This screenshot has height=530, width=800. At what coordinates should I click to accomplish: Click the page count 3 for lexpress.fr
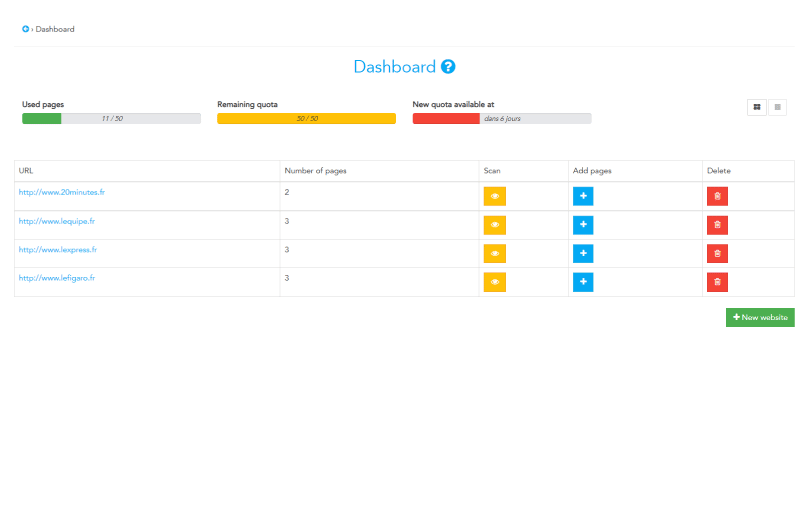click(x=287, y=250)
